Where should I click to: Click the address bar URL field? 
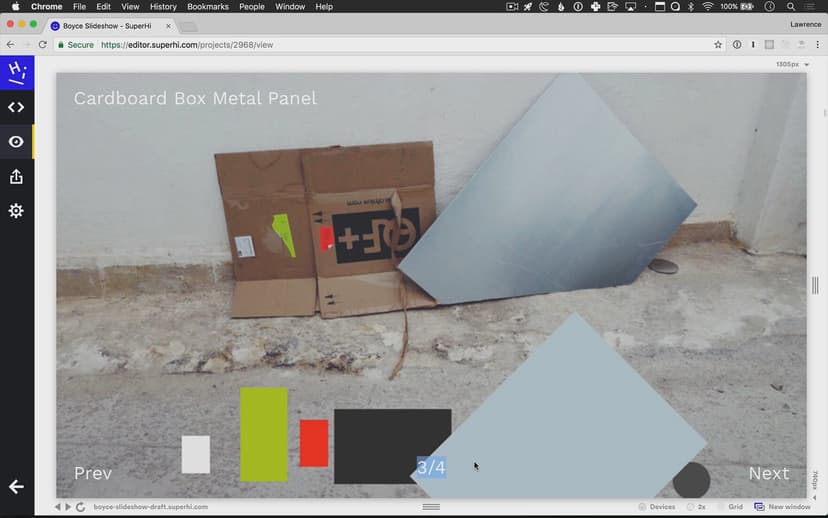pyautogui.click(x=400, y=45)
